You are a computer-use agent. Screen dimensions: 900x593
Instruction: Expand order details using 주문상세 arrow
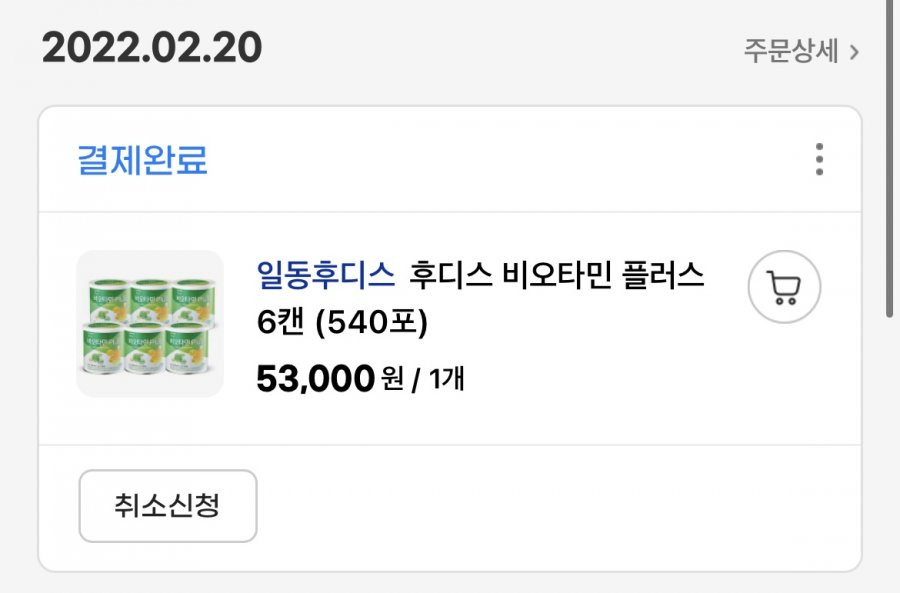[x=855, y=52]
